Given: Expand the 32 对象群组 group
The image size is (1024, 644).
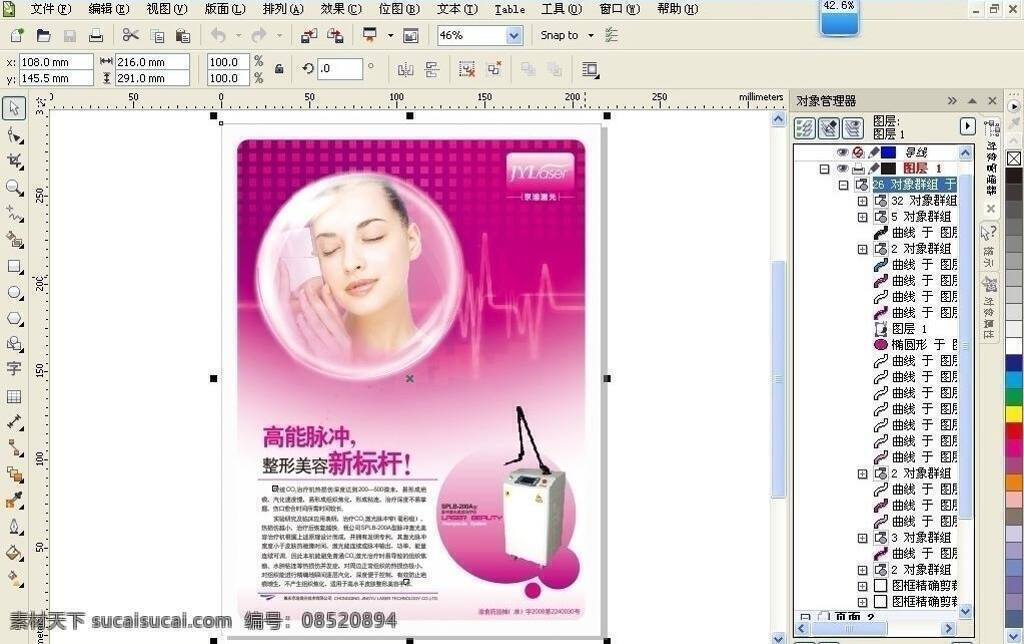Looking at the screenshot, I should [862, 201].
